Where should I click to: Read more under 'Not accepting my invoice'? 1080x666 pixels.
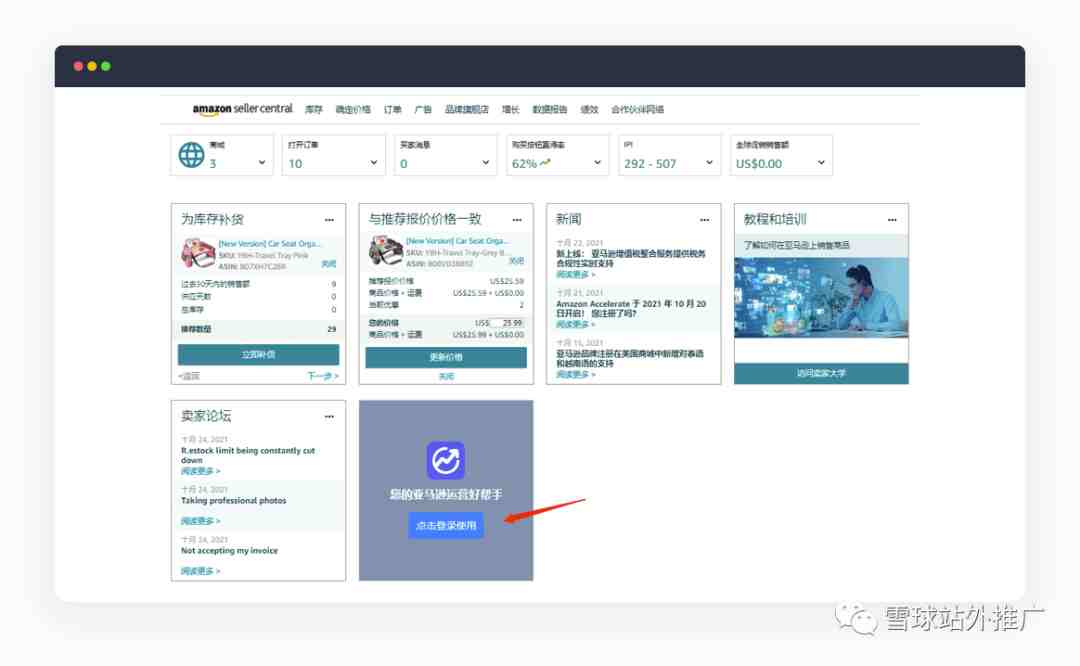pos(200,572)
